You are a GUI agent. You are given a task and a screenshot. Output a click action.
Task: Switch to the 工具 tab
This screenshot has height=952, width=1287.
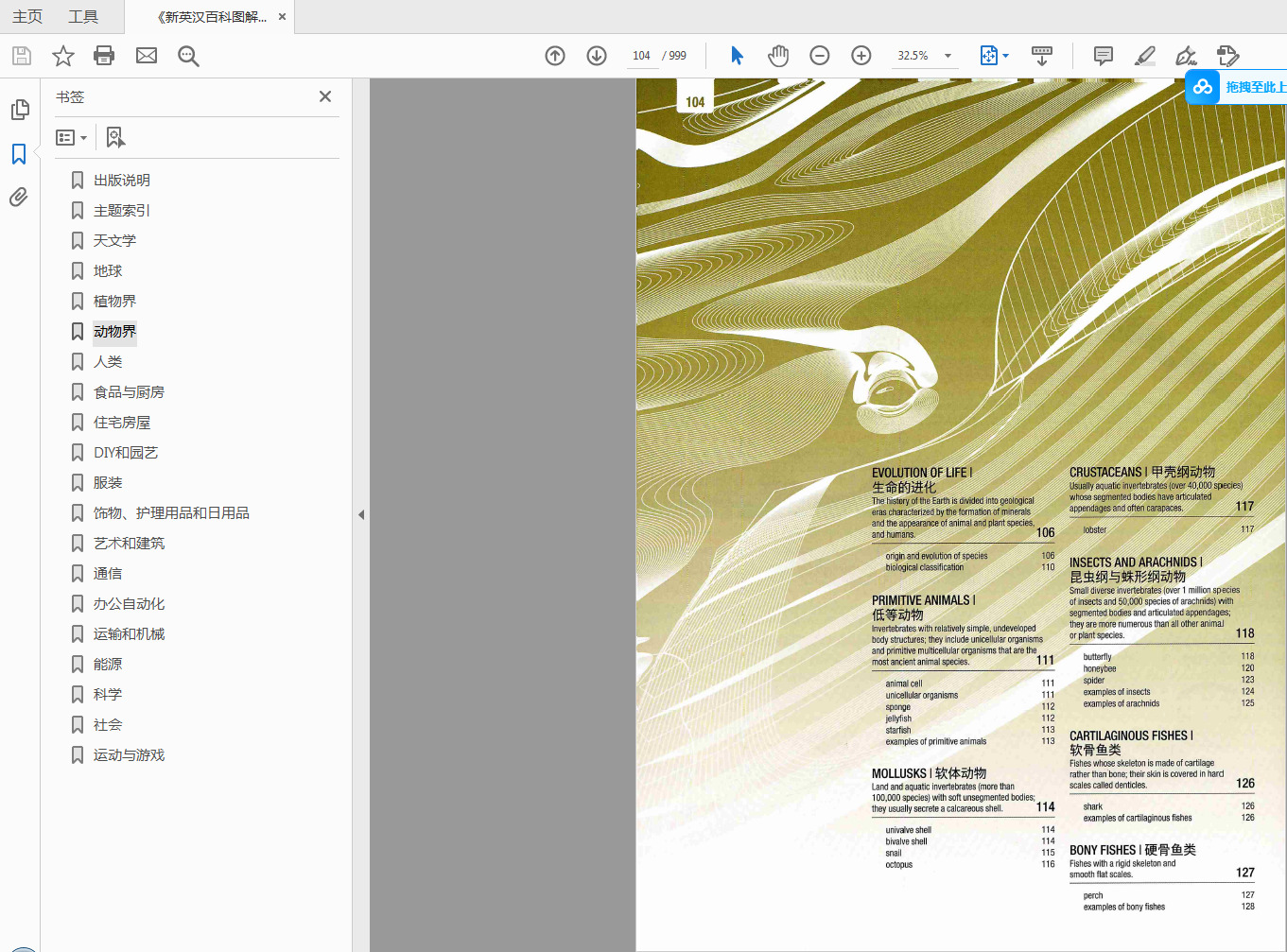pyautogui.click(x=83, y=17)
